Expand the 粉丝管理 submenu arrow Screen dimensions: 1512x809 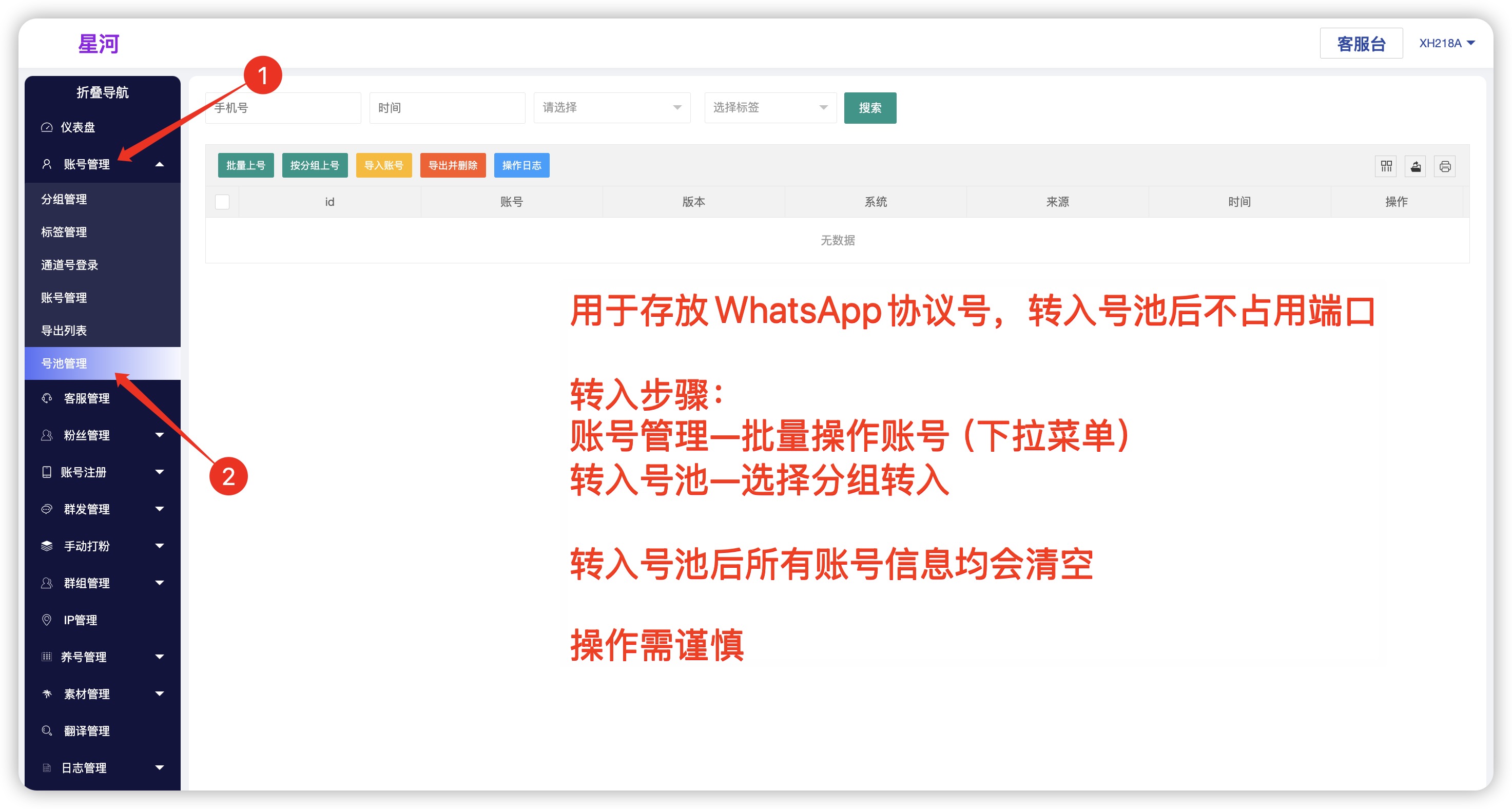[159, 435]
